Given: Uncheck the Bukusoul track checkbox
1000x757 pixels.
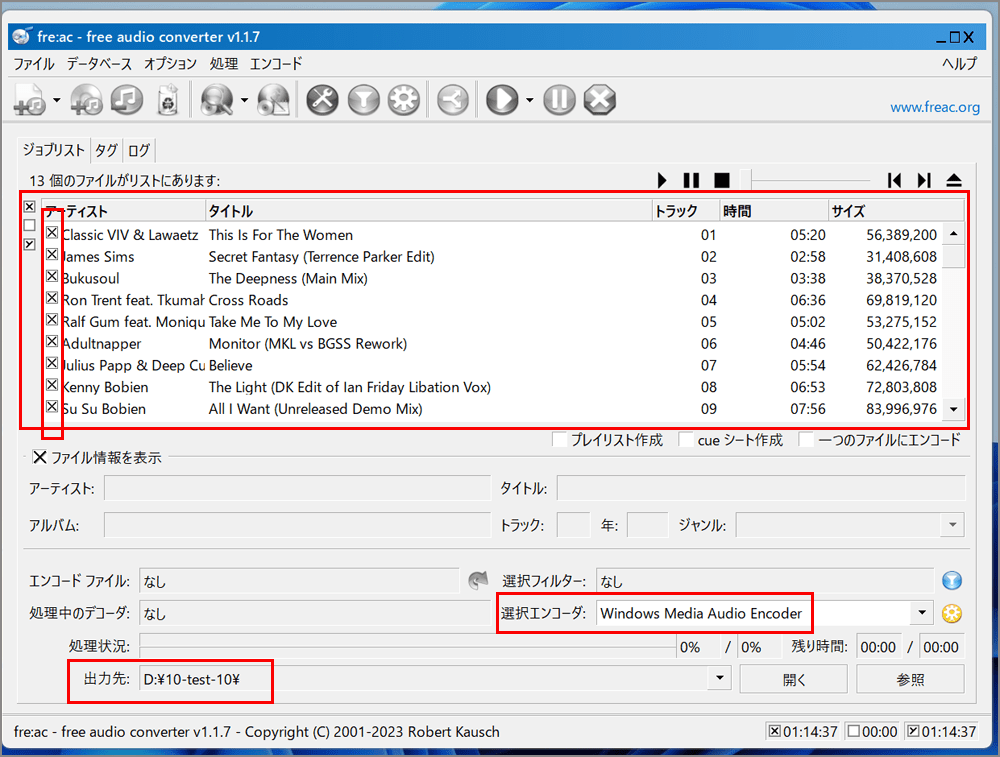Looking at the screenshot, I should click(52, 277).
